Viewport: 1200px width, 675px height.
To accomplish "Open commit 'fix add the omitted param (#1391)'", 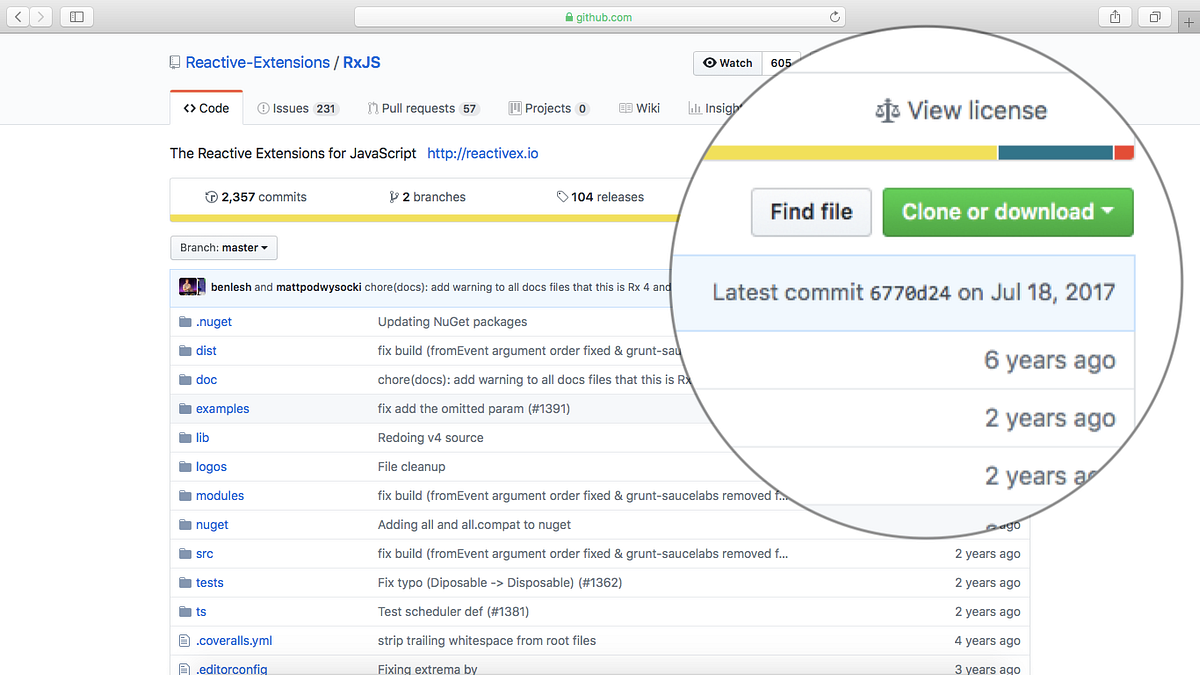I will click(474, 409).
